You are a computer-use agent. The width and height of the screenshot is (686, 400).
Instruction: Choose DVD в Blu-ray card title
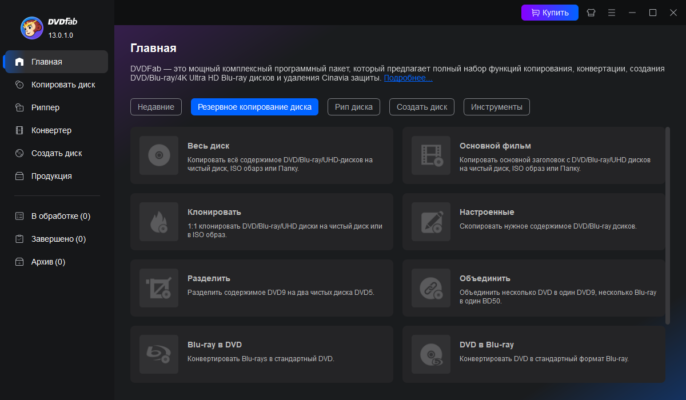coord(486,344)
